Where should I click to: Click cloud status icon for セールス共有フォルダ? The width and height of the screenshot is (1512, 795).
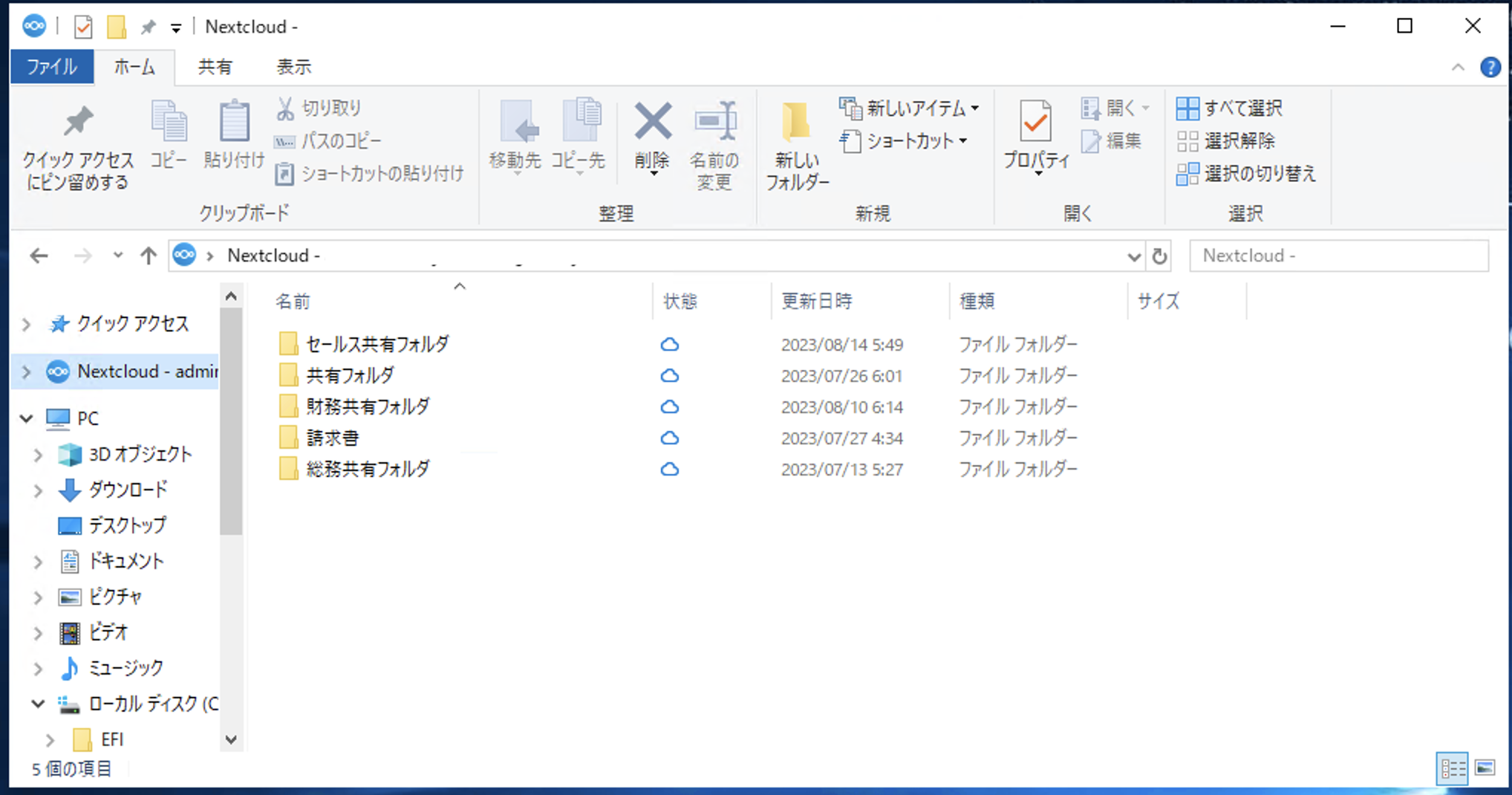tap(669, 345)
